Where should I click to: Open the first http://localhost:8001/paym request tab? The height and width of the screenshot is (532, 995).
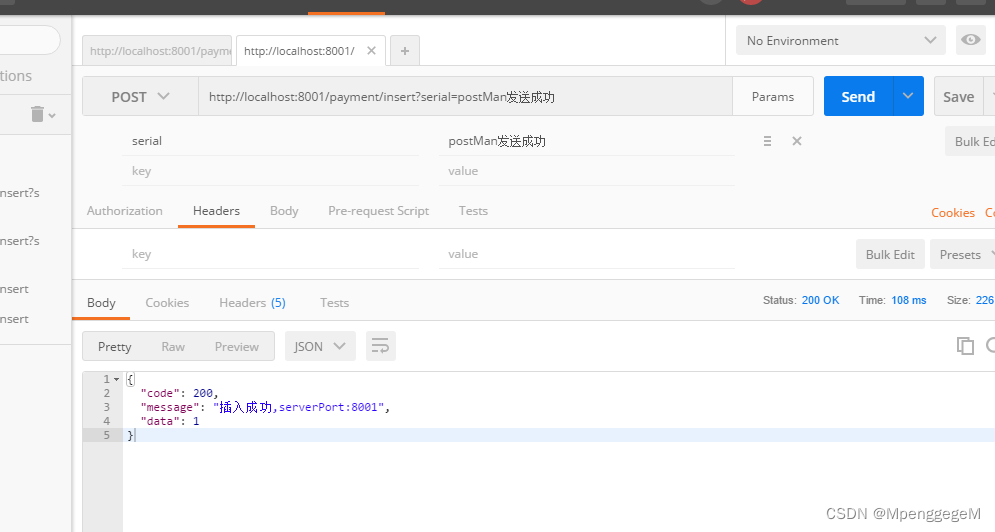click(157, 51)
